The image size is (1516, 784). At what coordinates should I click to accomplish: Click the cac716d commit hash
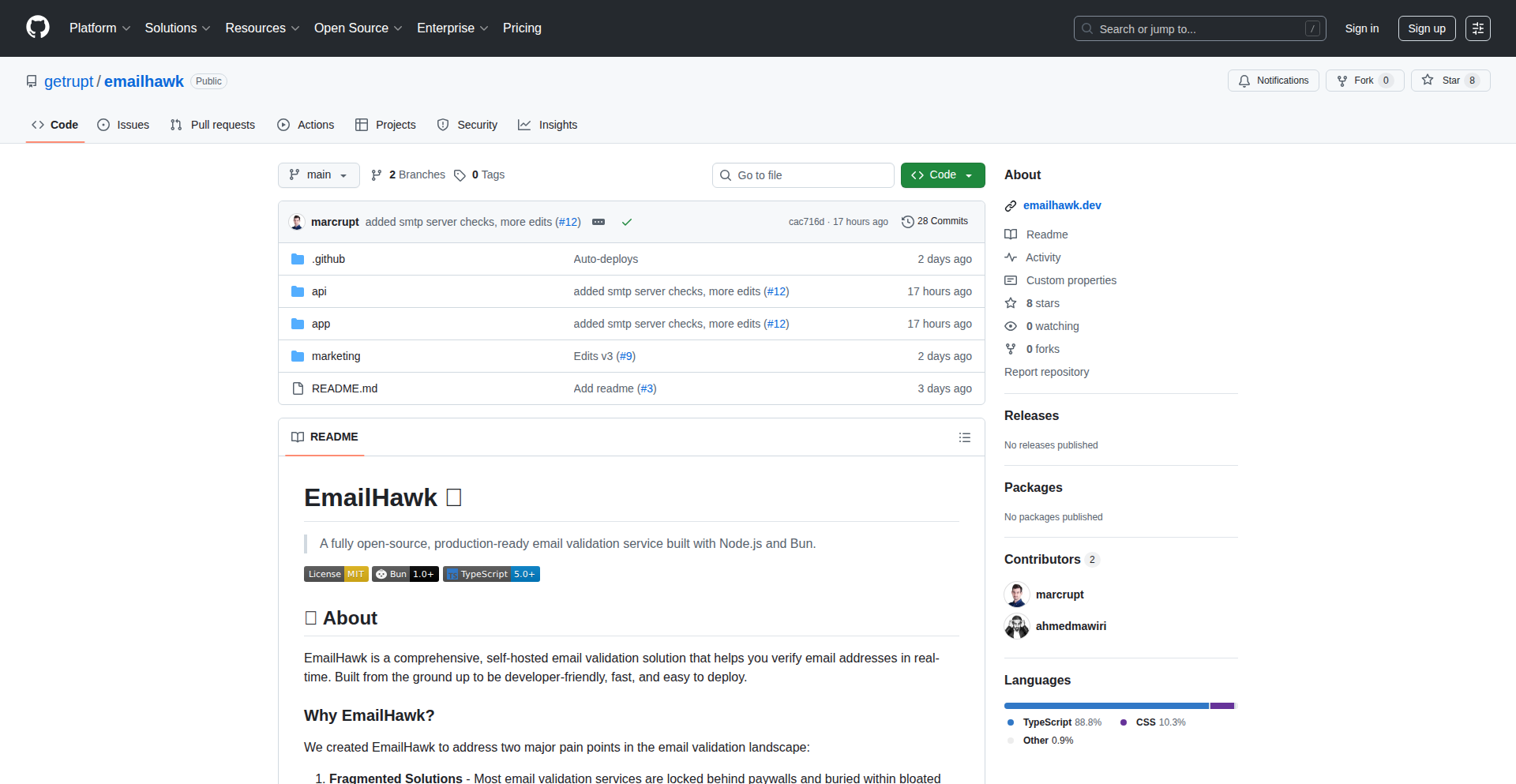click(x=806, y=222)
